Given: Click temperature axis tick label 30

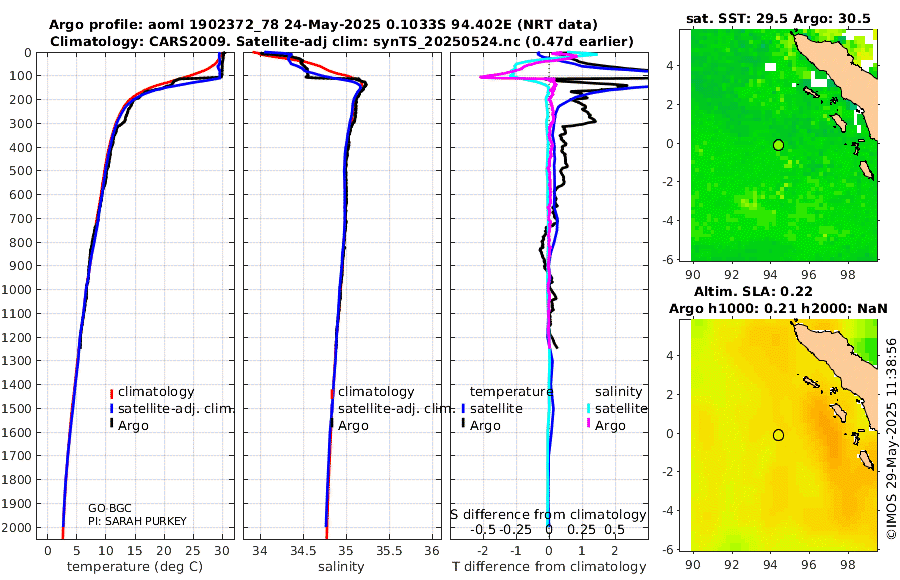Looking at the screenshot, I should pyautogui.click(x=222, y=551).
